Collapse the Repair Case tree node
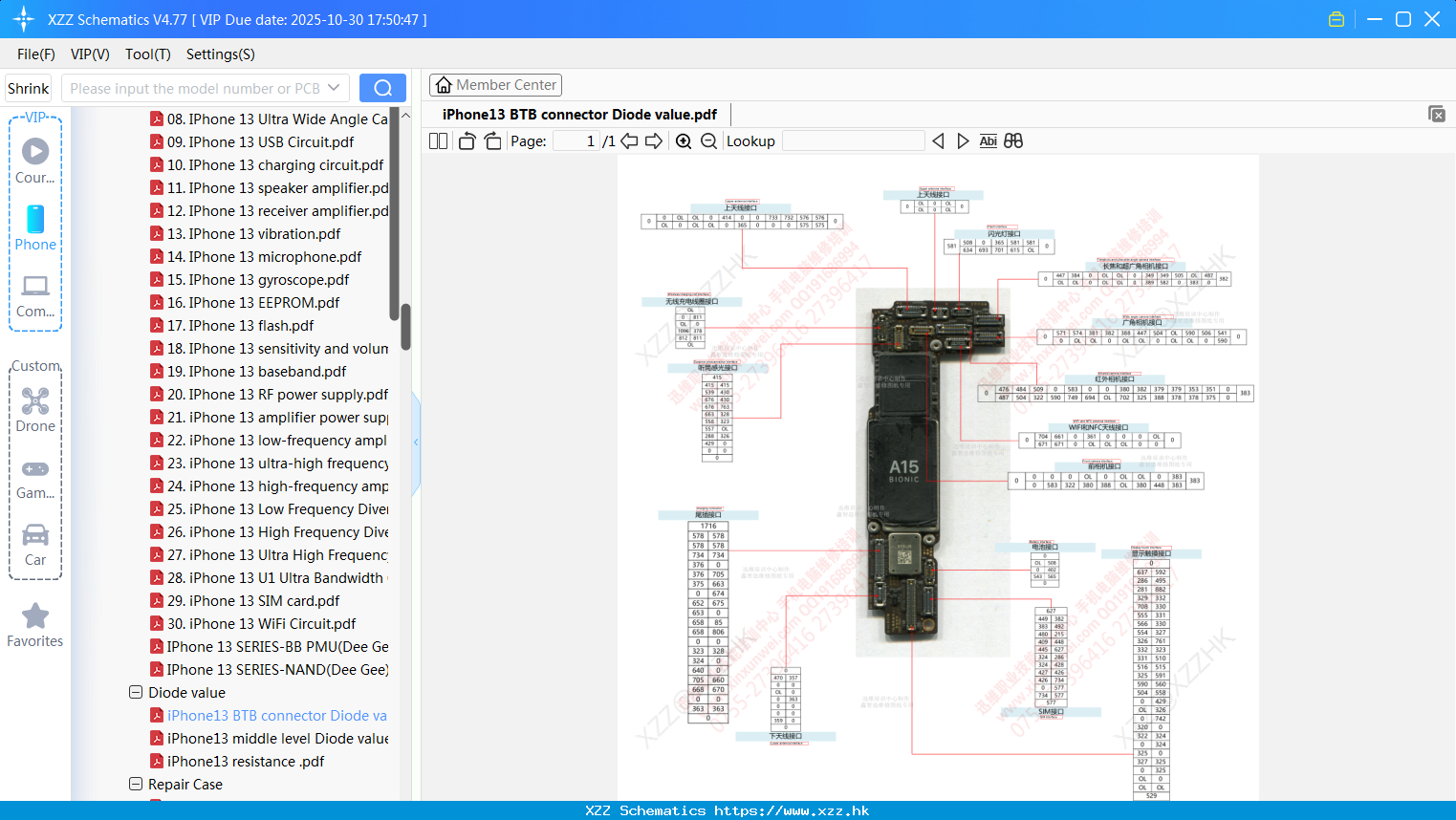The width and height of the screenshot is (1456, 820). (136, 784)
